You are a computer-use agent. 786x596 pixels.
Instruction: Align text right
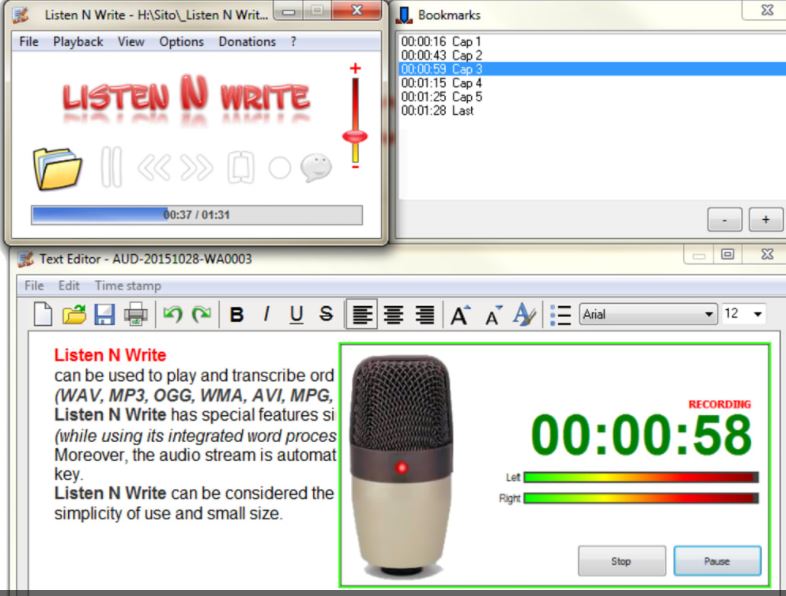(424, 315)
